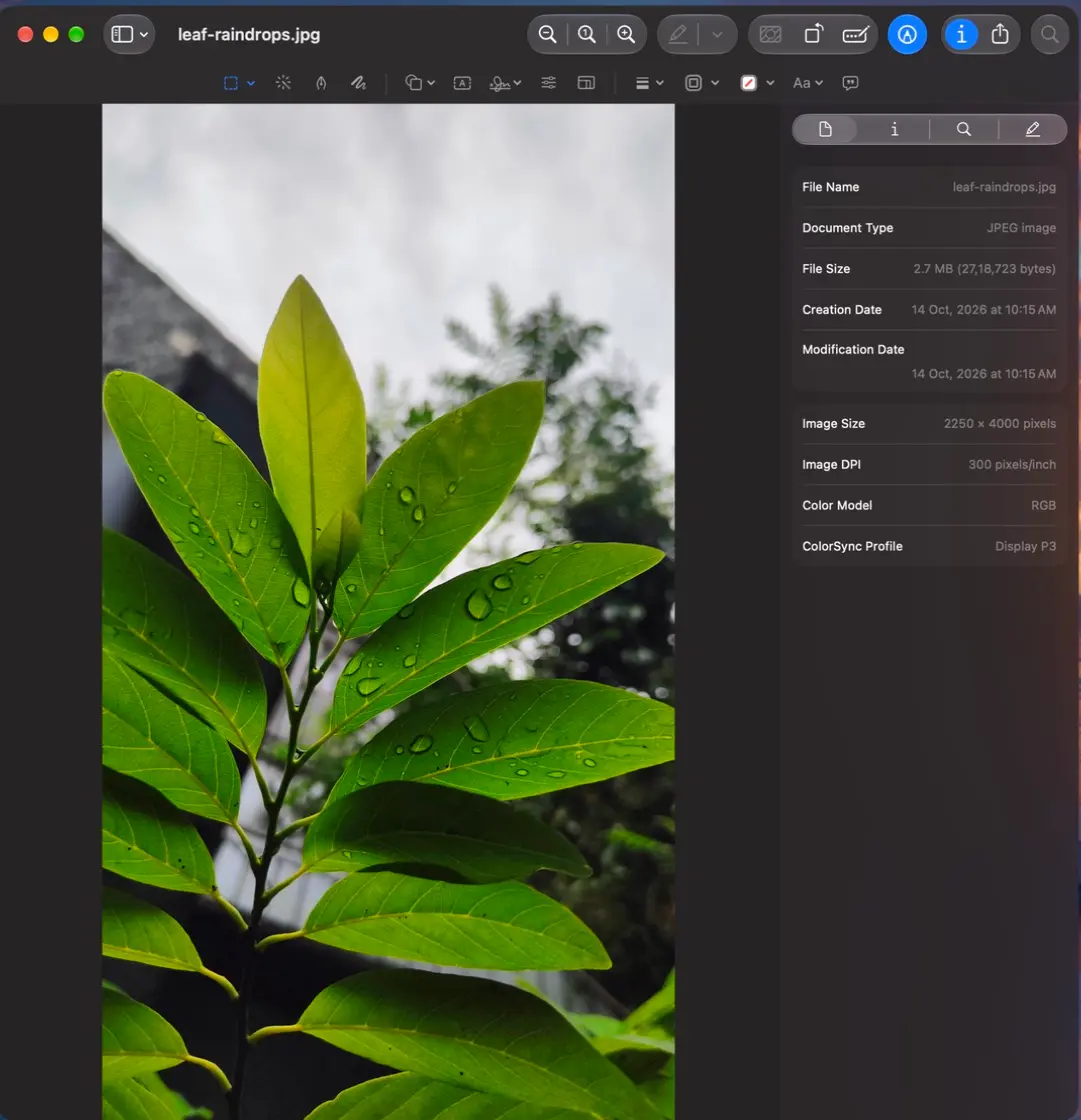
Task: Toggle the Inspector info button
Action: click(x=961, y=34)
